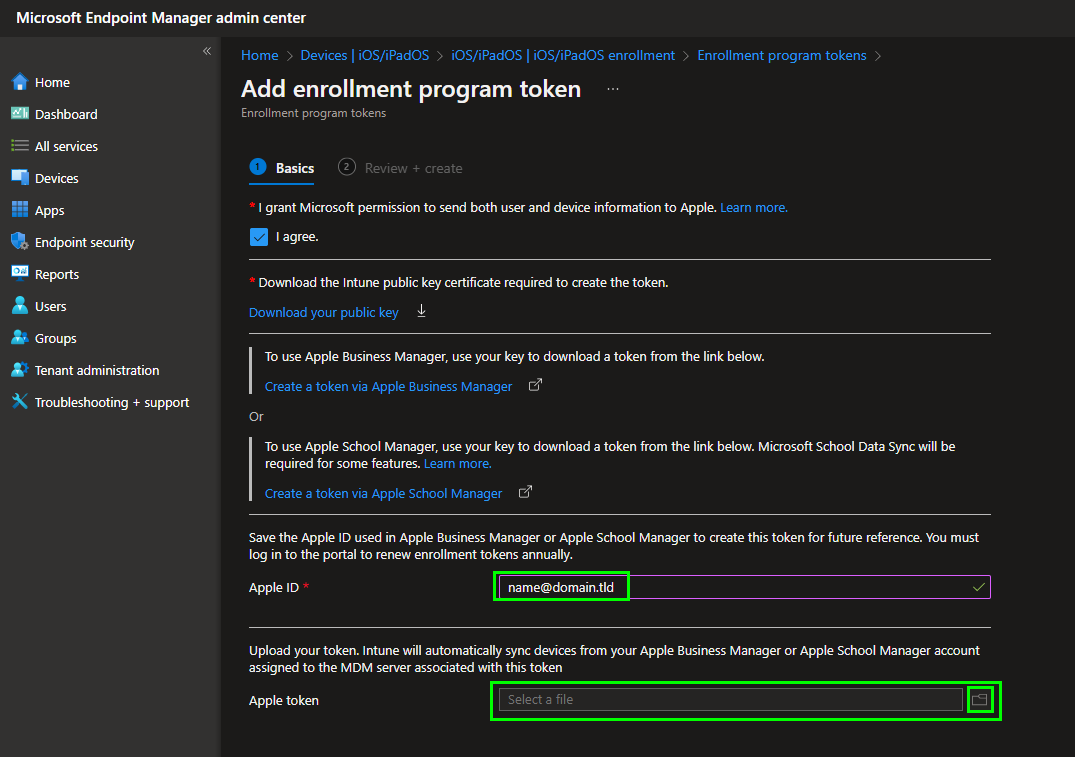1075x757 pixels.
Task: Select the Basics step tab
Action: [x=294, y=168]
